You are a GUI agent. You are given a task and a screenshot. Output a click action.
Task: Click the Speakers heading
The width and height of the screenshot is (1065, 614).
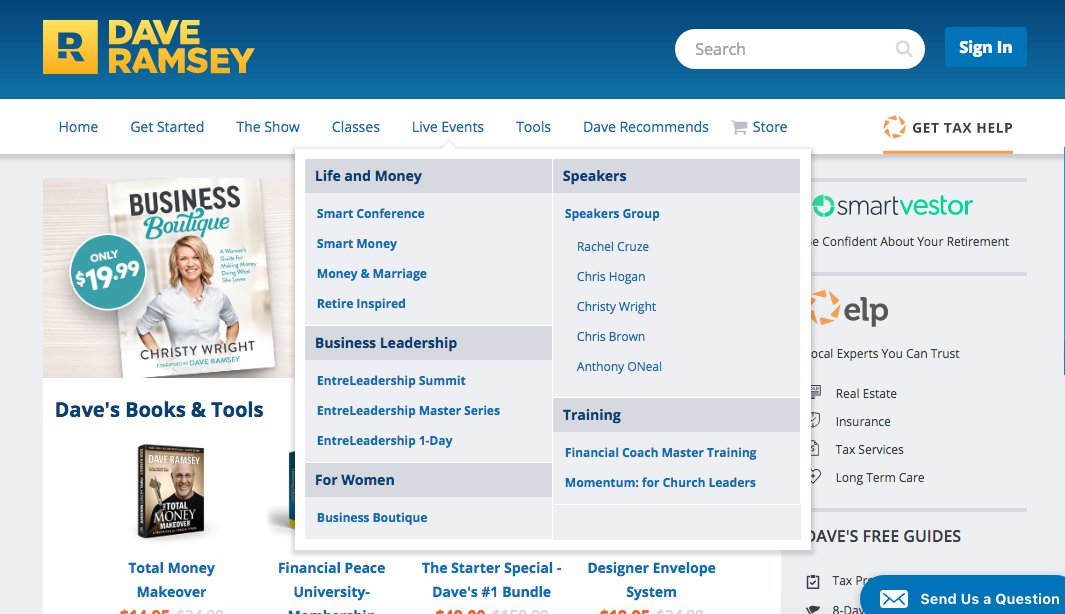coord(594,176)
